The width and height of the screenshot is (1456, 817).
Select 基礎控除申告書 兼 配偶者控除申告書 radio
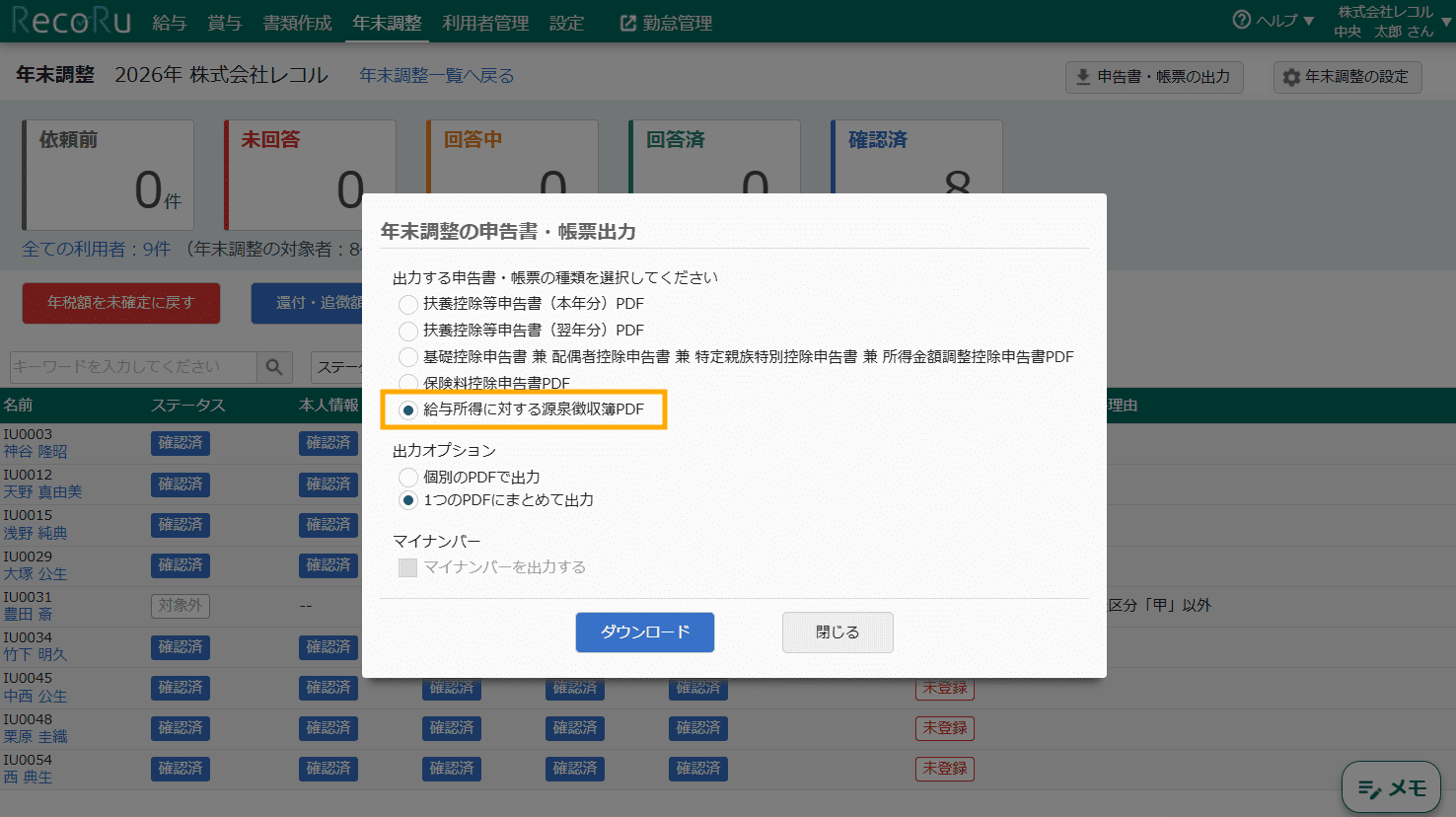click(407, 357)
